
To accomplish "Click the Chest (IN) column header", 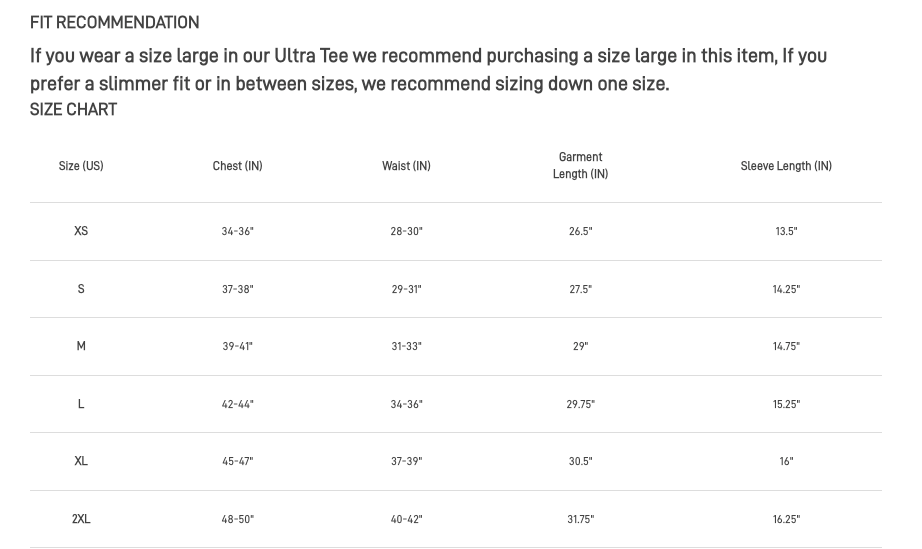I will (237, 166).
